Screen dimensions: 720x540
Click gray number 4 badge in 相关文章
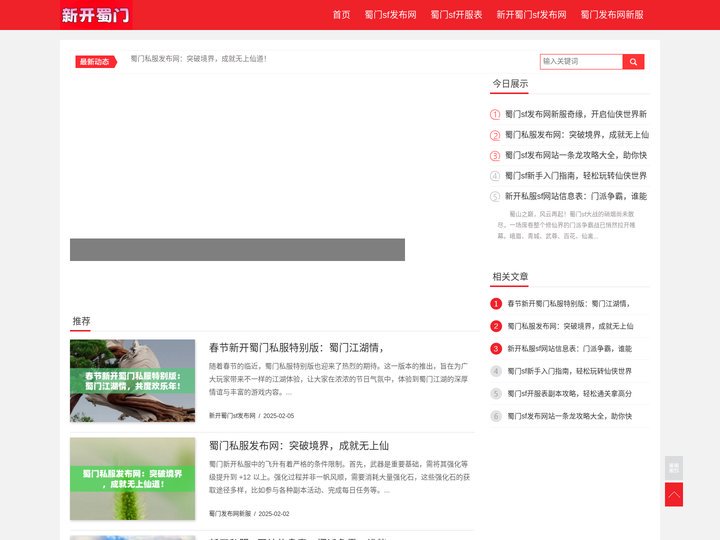(x=496, y=371)
